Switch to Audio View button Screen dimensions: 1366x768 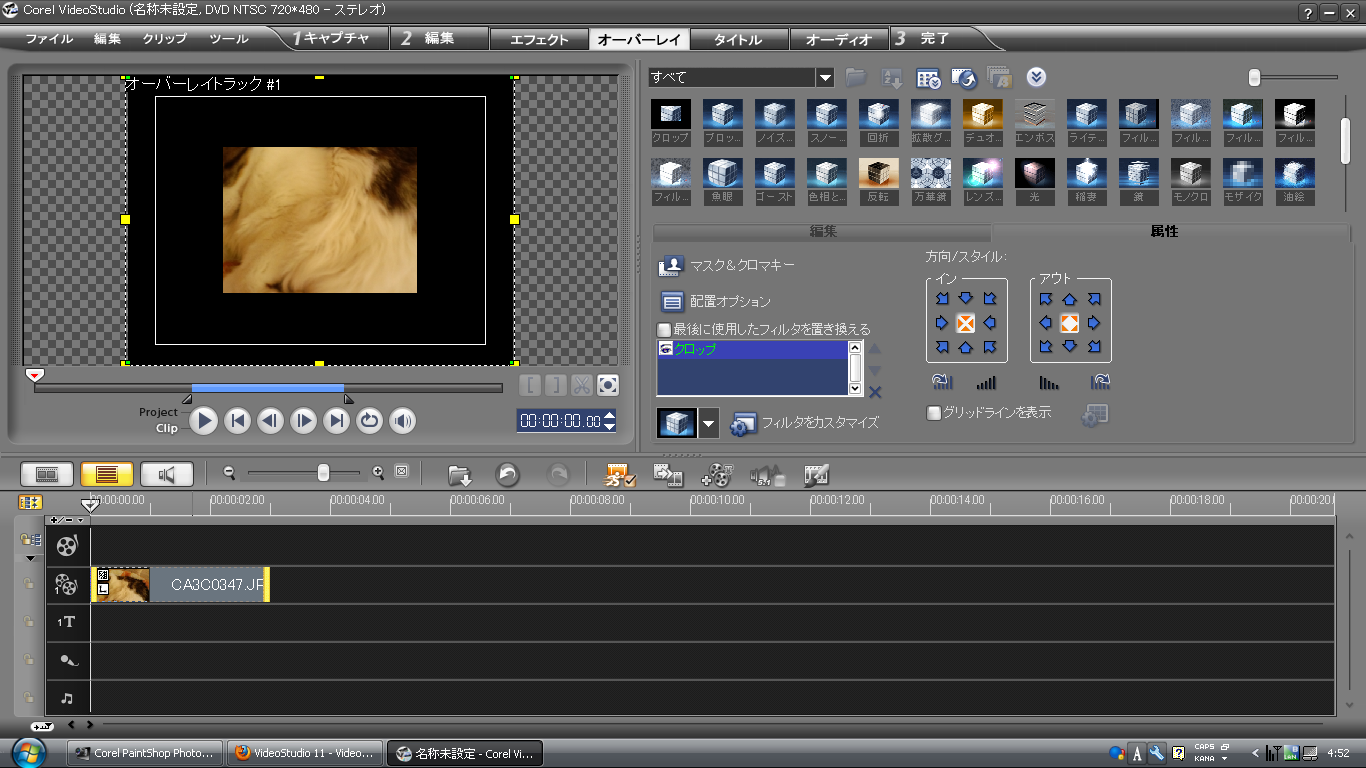(166, 475)
